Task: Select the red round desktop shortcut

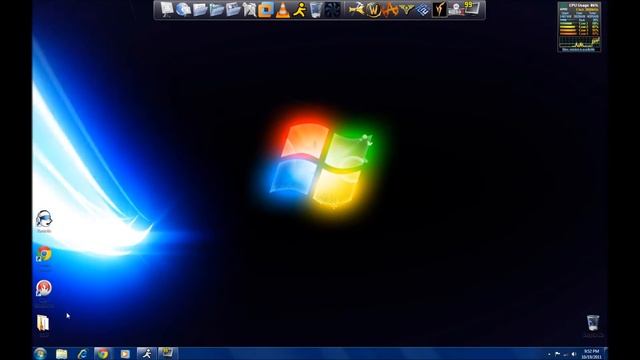Action: [44, 288]
